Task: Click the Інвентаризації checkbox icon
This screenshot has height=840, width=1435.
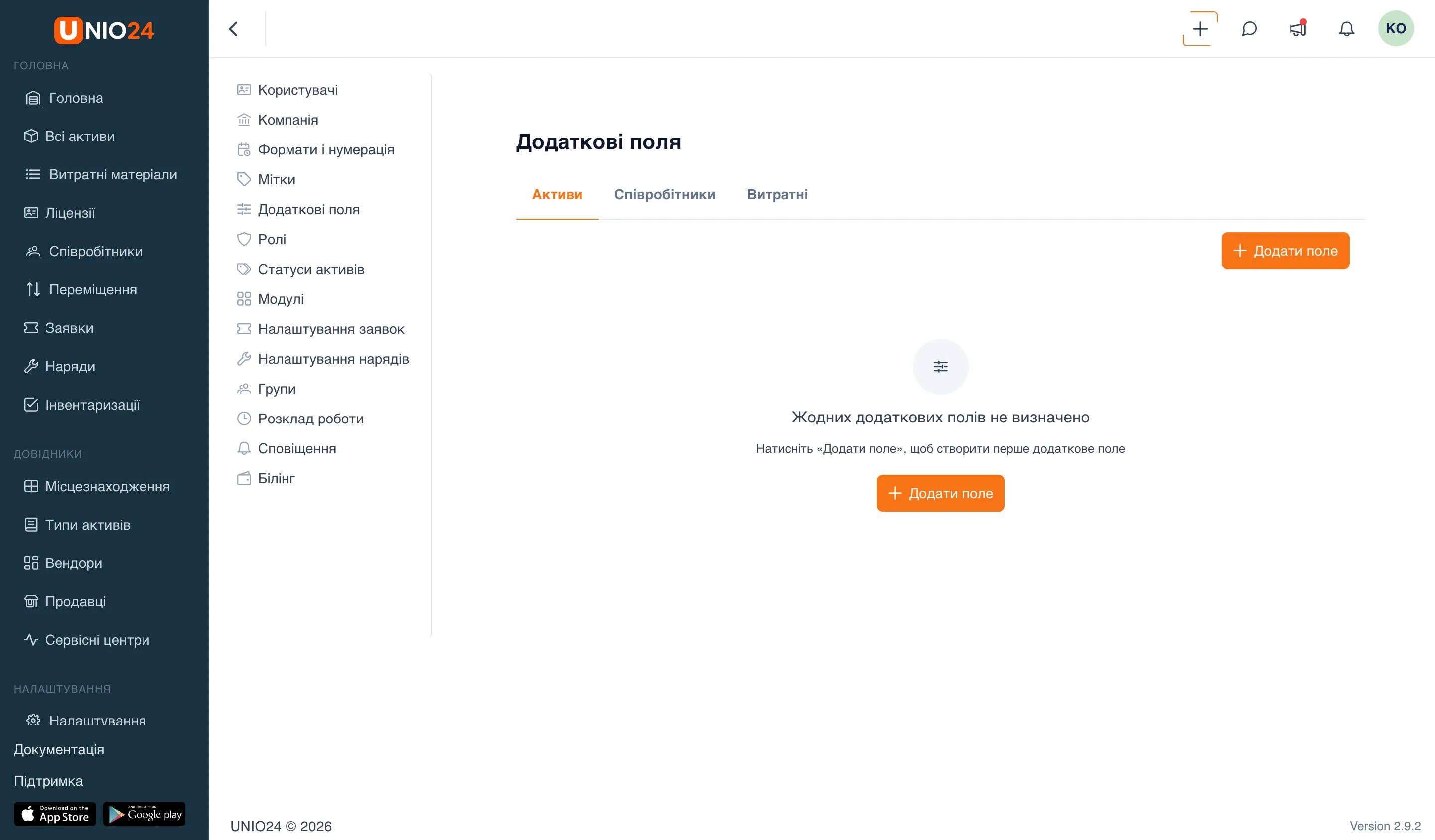Action: tap(31, 405)
